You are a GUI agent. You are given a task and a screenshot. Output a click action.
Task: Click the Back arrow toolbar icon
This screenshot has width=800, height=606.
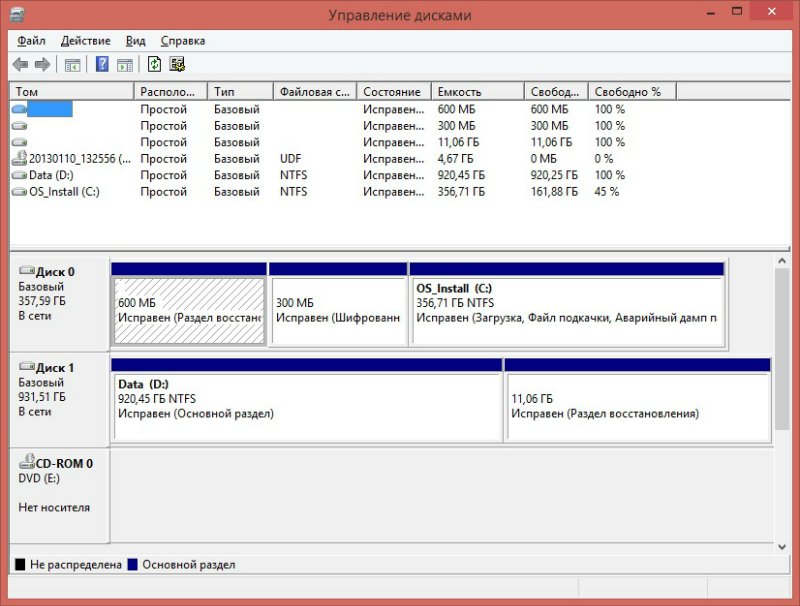(20, 65)
